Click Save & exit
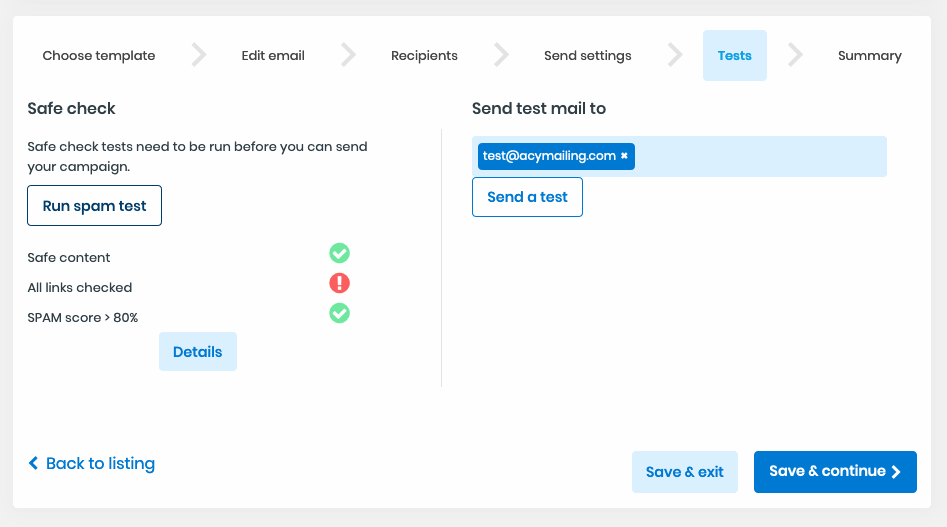Viewport: 947px width, 527px height. point(684,472)
